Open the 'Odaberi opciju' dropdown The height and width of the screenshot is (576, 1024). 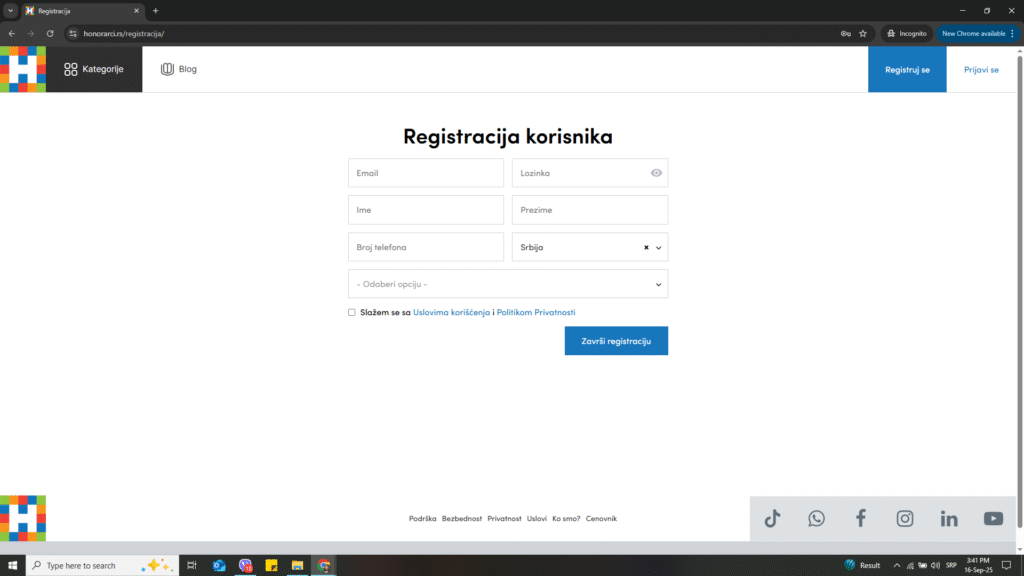(508, 284)
